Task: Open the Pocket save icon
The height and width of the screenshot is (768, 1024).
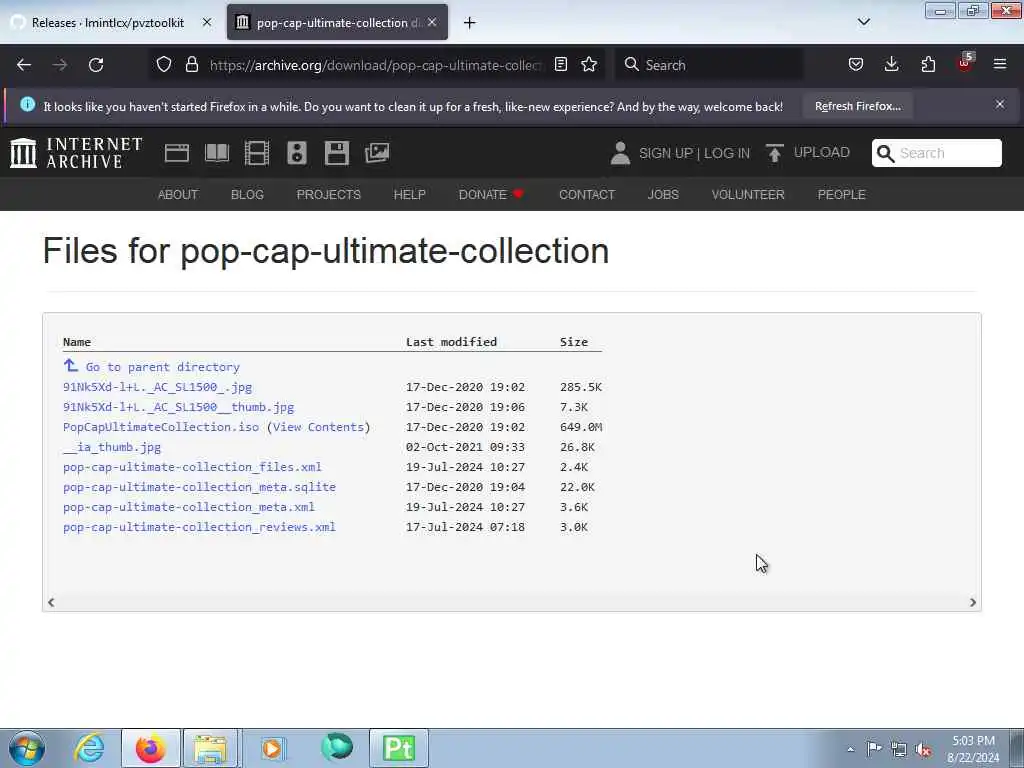Action: click(856, 64)
